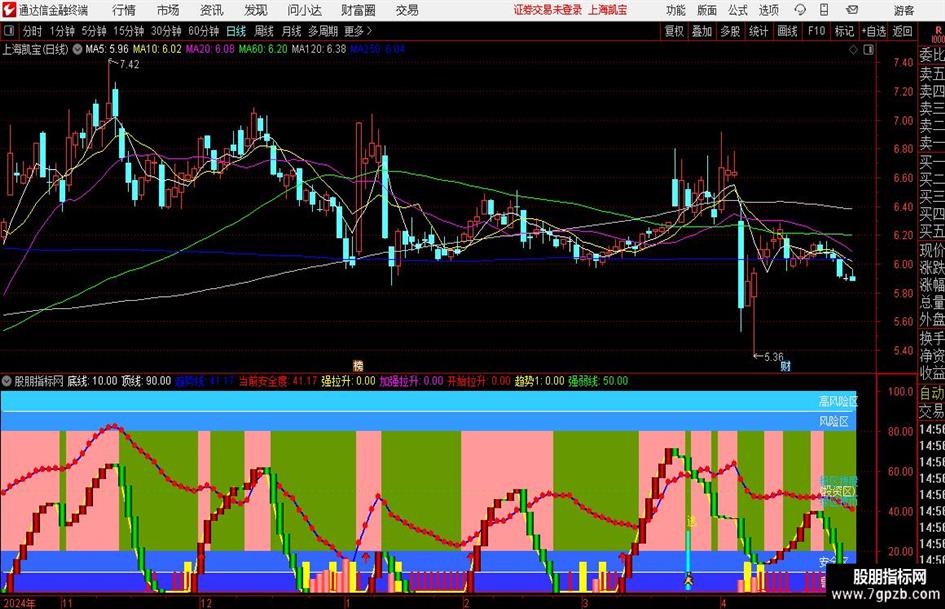Toggle the left sidebar panel icon

[9, 31]
